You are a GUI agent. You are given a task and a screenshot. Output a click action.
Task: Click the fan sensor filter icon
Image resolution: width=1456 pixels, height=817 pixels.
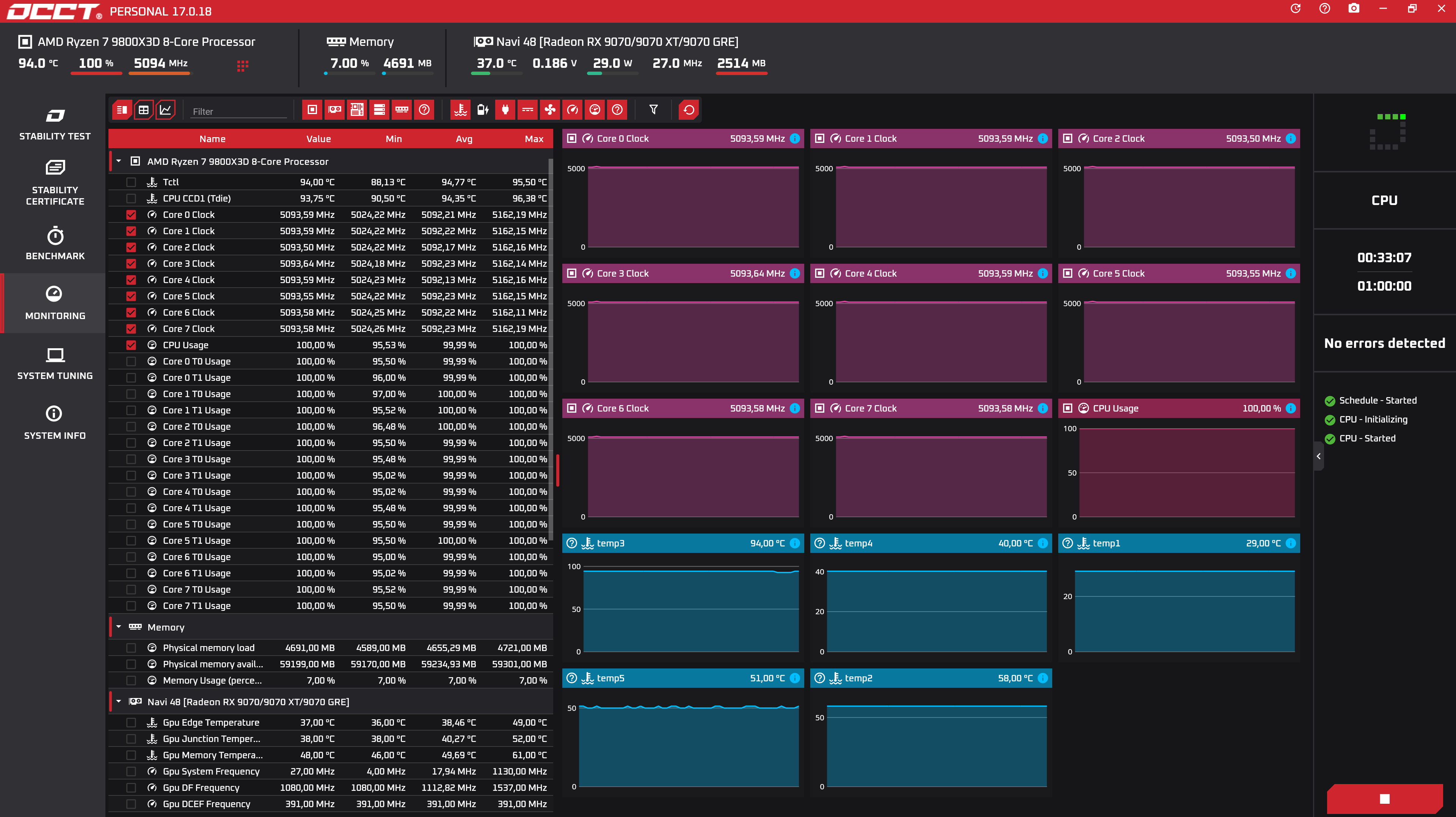pyautogui.click(x=550, y=110)
